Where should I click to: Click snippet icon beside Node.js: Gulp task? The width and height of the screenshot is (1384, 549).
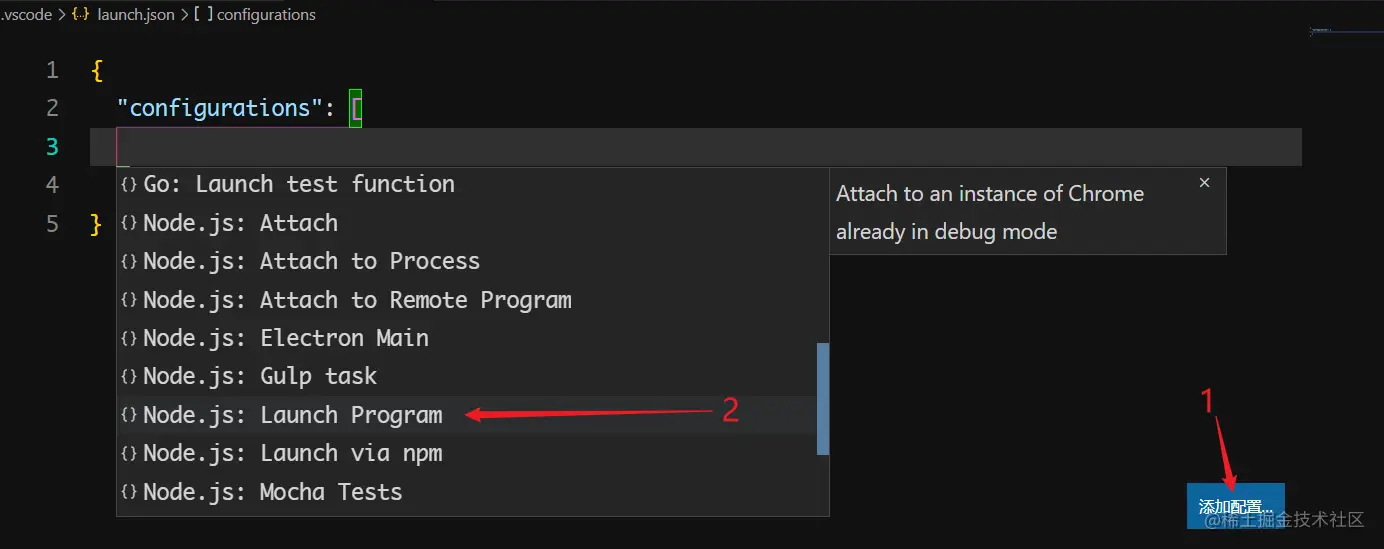coord(129,377)
